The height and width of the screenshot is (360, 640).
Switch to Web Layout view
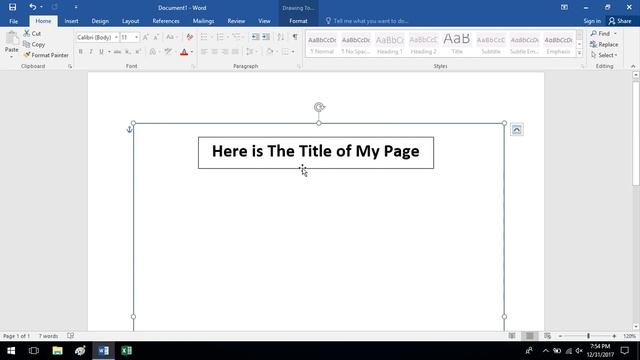pyautogui.click(x=547, y=336)
